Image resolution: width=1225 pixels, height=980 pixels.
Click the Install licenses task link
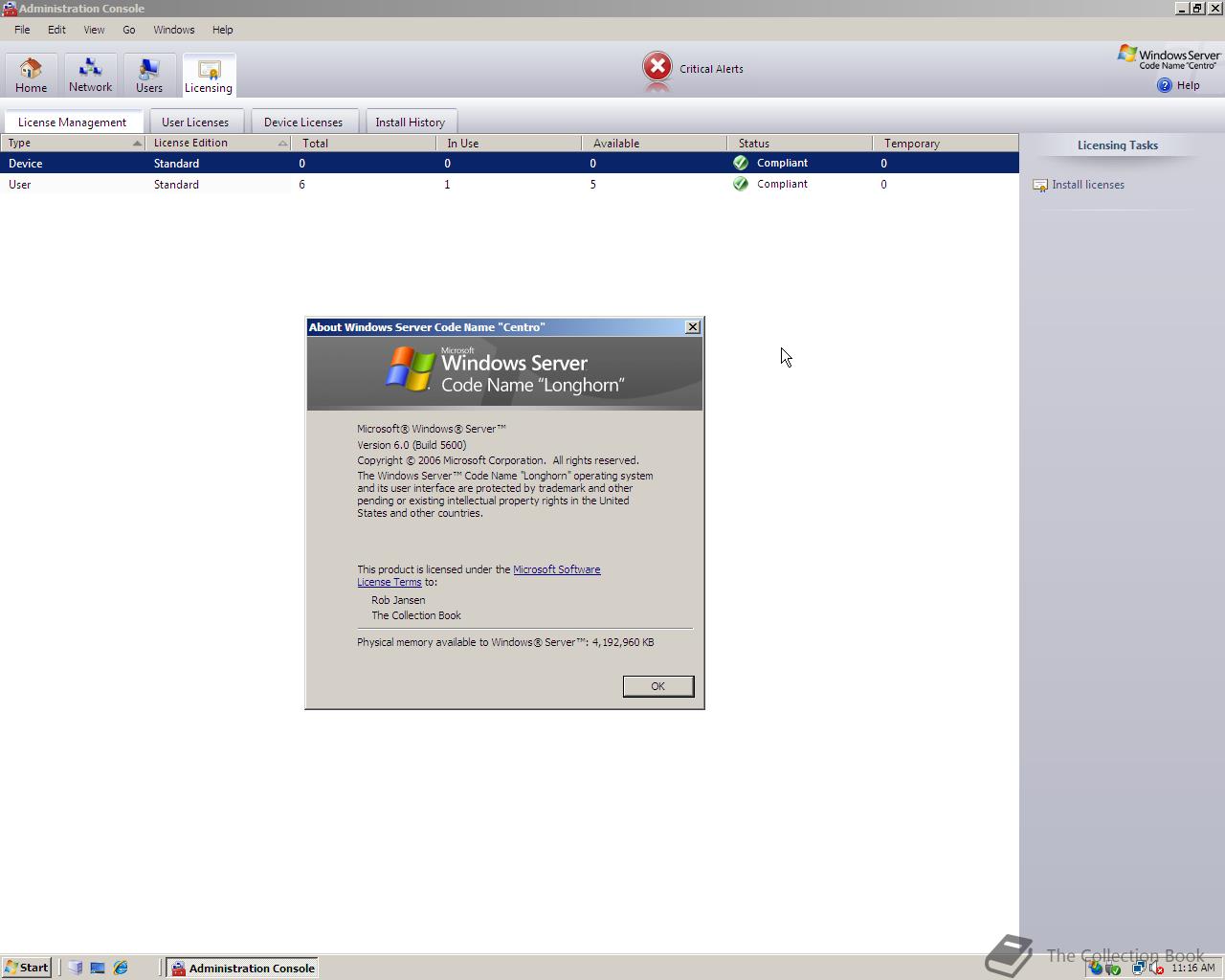tap(1088, 185)
